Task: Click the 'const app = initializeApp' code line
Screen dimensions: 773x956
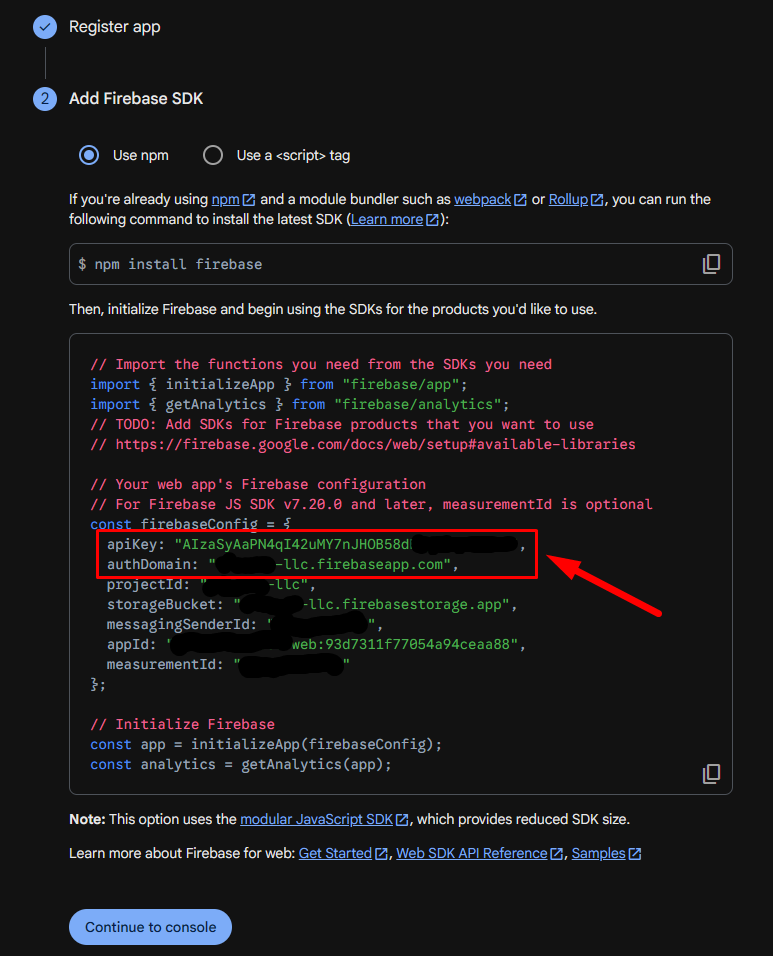Action: (266, 744)
